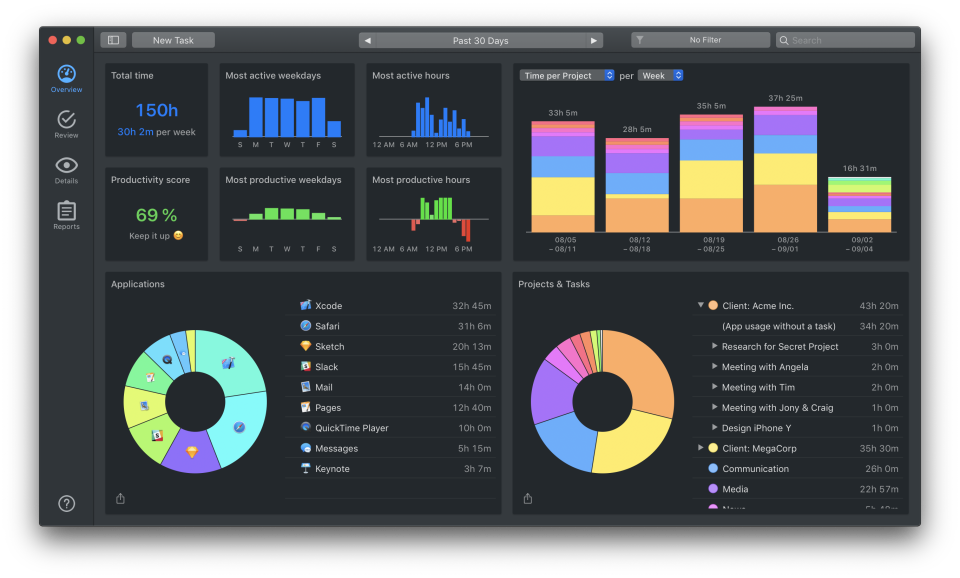Open the Details eye section

tap(66, 170)
